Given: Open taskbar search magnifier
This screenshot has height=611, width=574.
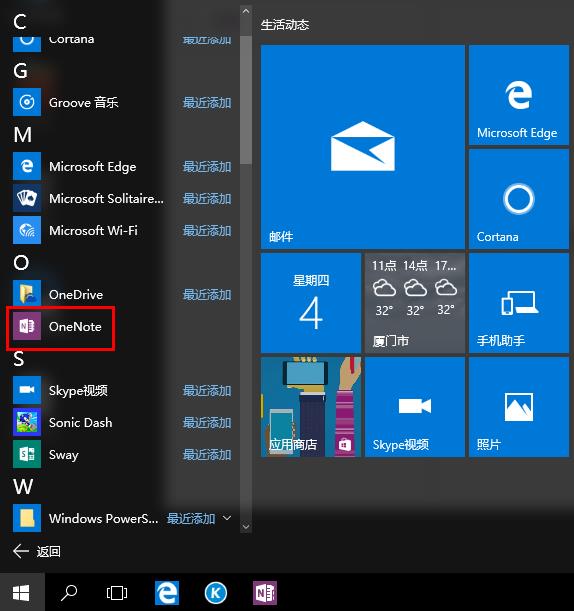Looking at the screenshot, I should [x=69, y=592].
